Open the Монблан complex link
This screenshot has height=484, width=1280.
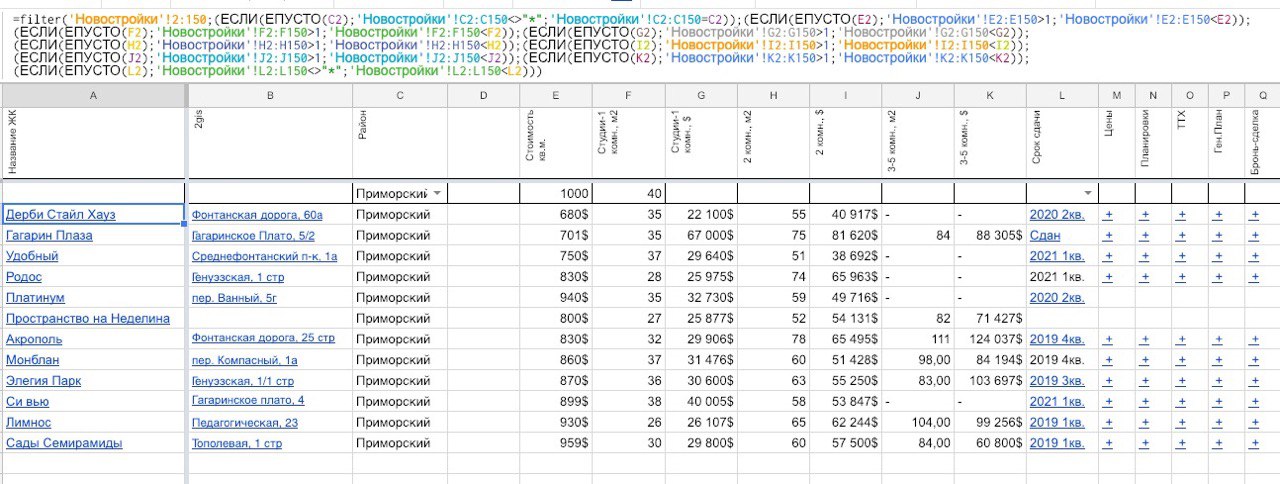pos(31,360)
